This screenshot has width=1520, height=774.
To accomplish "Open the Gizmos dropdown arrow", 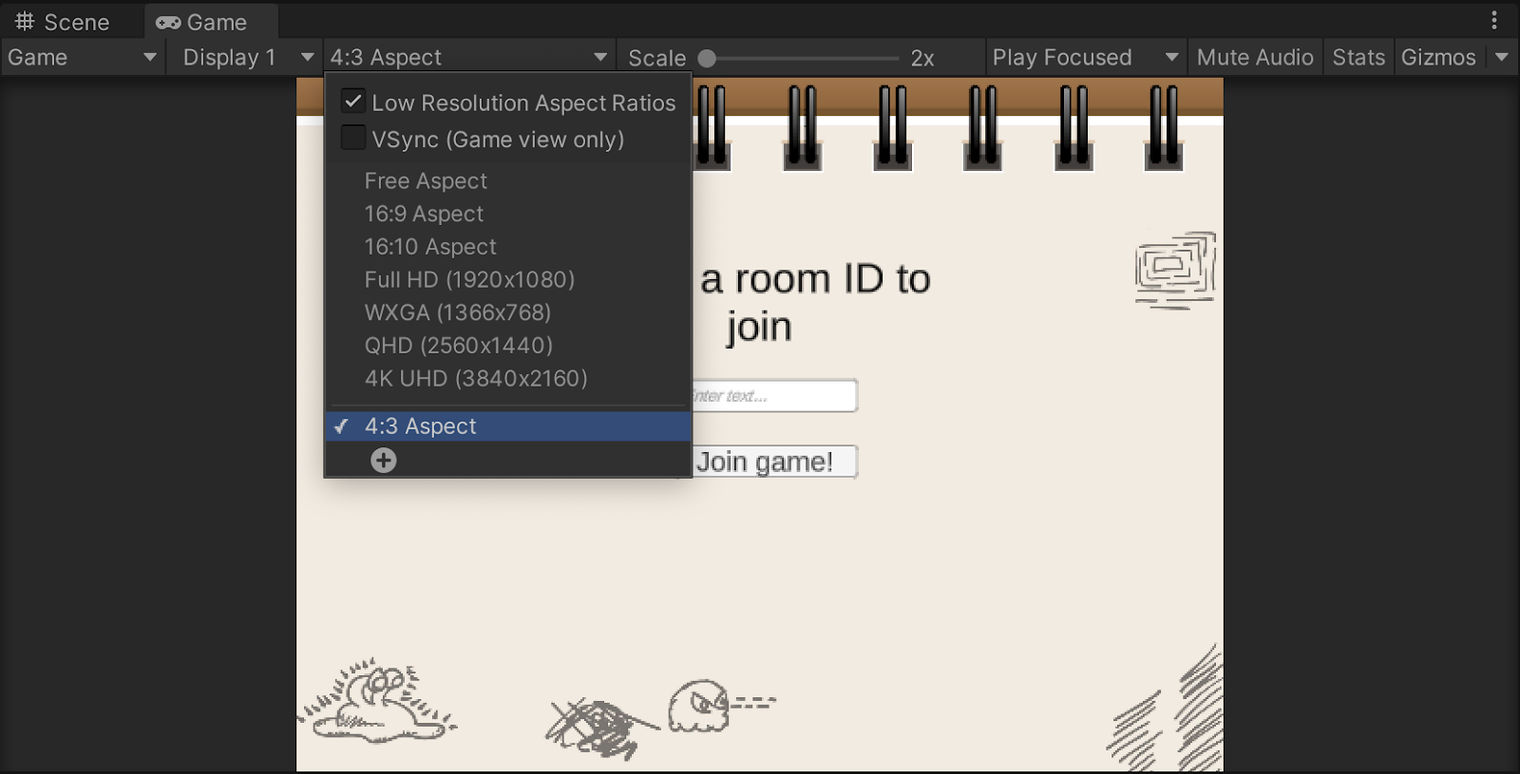I will click(x=1502, y=57).
